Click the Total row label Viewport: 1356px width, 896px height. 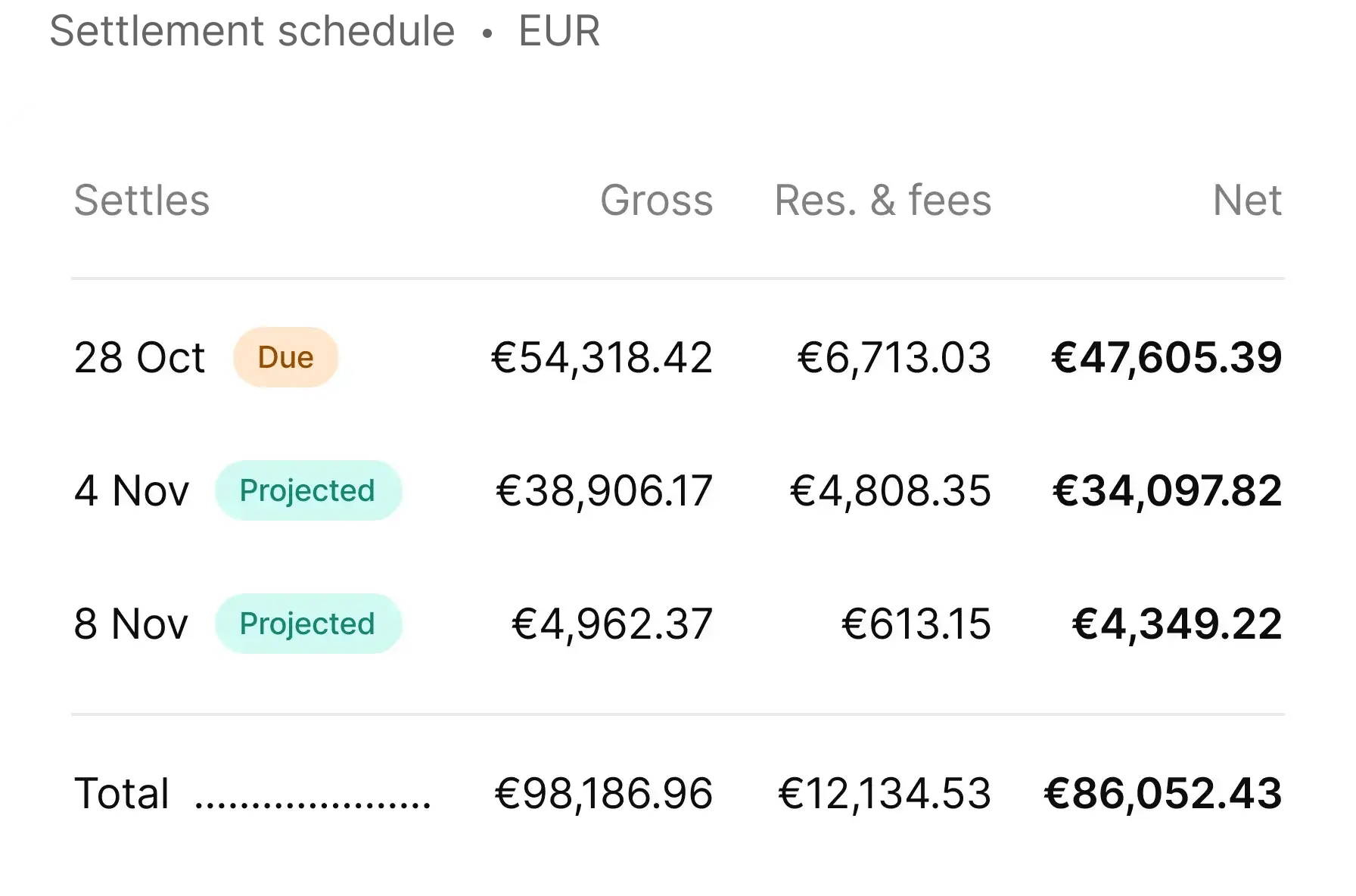click(122, 794)
